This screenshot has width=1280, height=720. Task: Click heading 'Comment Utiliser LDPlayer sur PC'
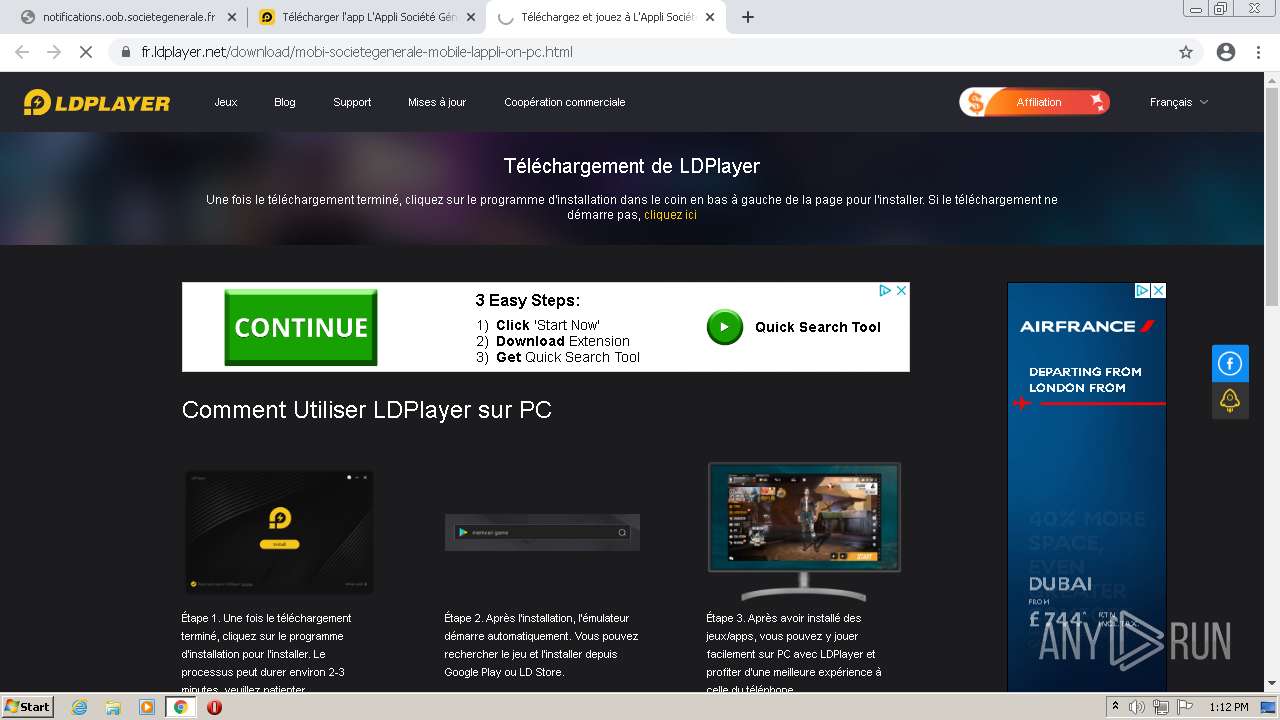tap(367, 410)
